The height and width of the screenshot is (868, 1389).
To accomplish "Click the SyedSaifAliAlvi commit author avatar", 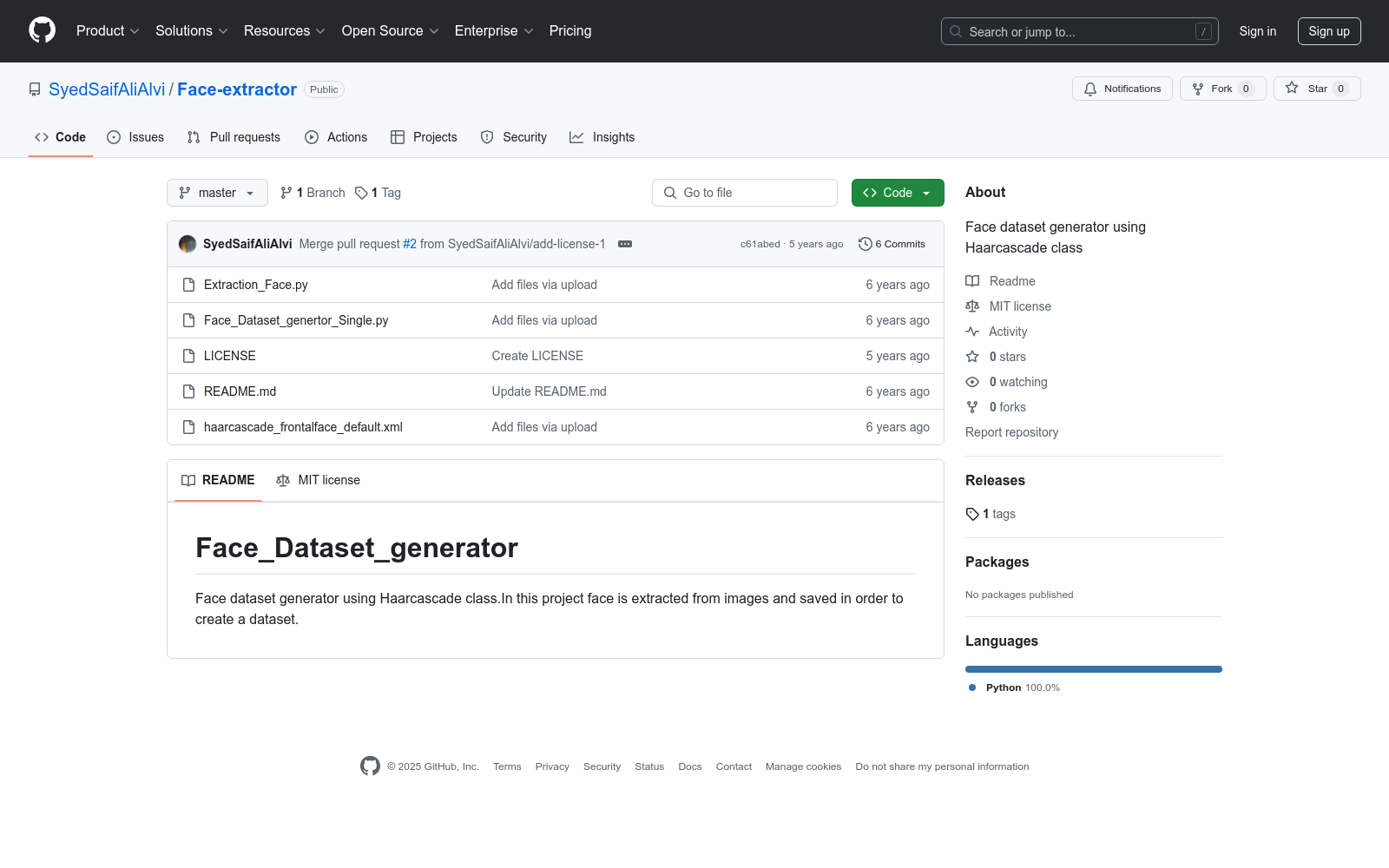I will click(x=188, y=244).
